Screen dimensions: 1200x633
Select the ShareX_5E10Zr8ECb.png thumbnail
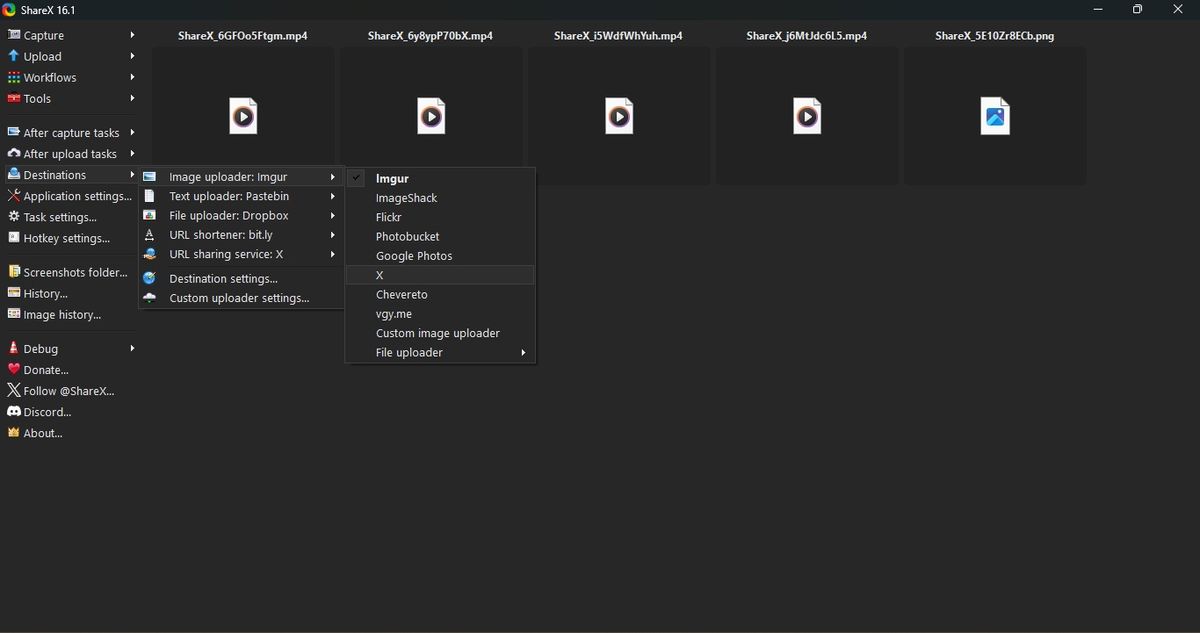[x=995, y=116]
